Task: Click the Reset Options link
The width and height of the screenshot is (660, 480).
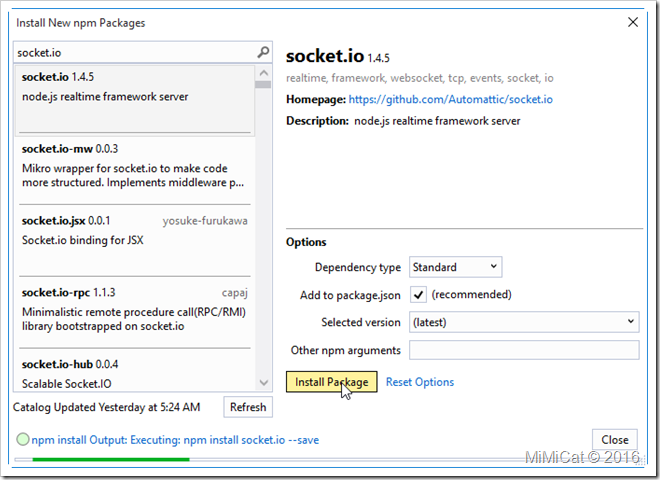Action: coord(420,382)
